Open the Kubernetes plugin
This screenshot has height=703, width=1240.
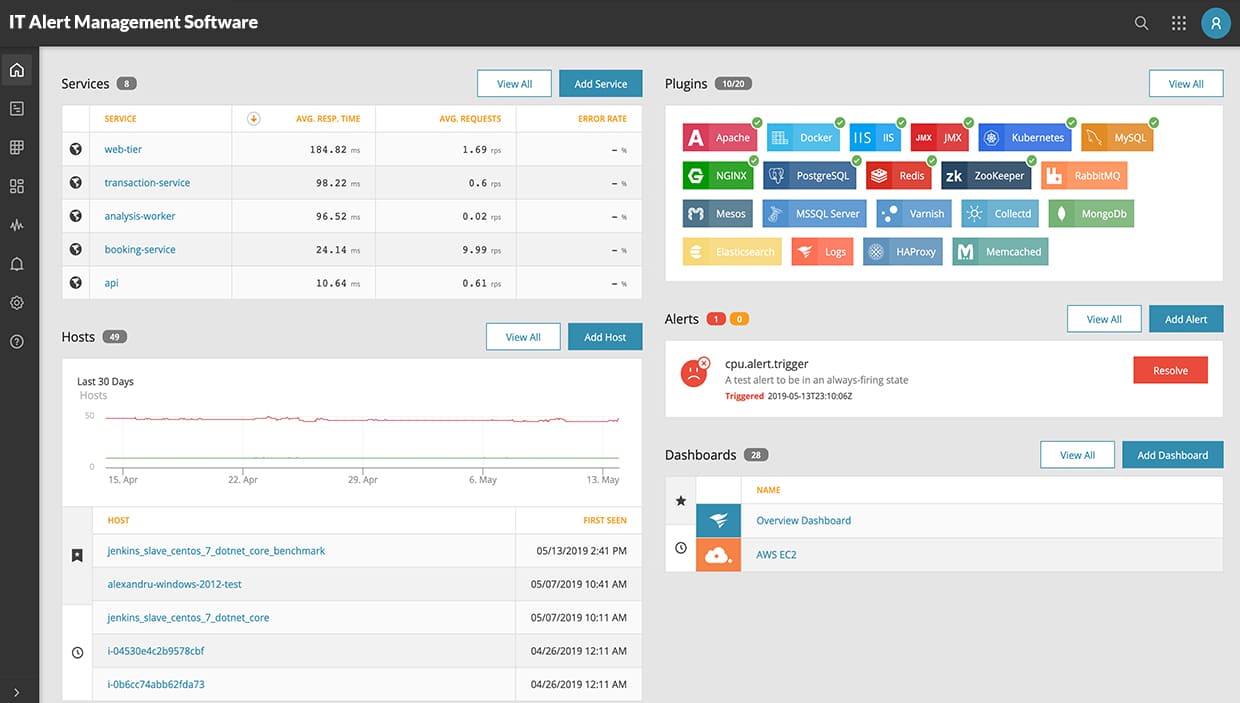click(x=1024, y=137)
